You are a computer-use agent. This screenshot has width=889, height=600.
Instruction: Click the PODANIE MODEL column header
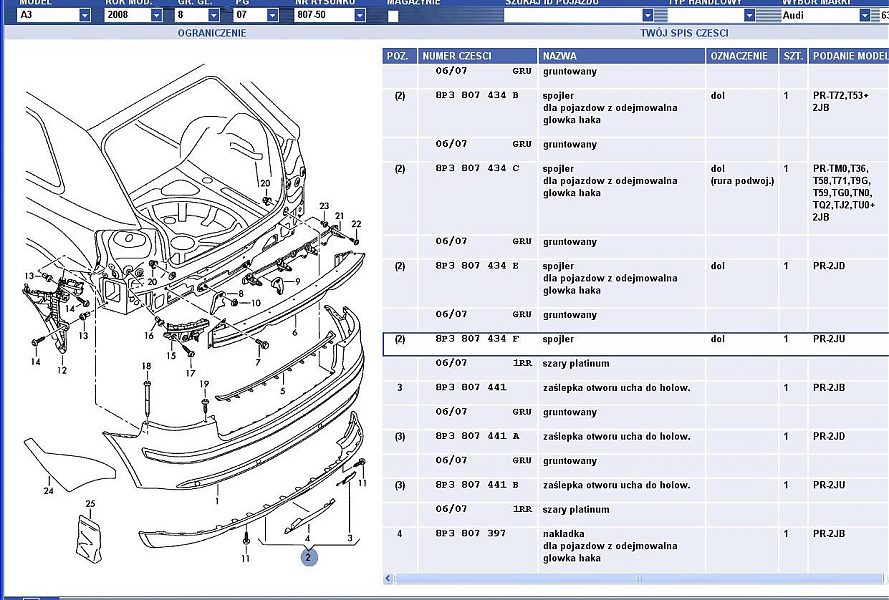coord(849,56)
